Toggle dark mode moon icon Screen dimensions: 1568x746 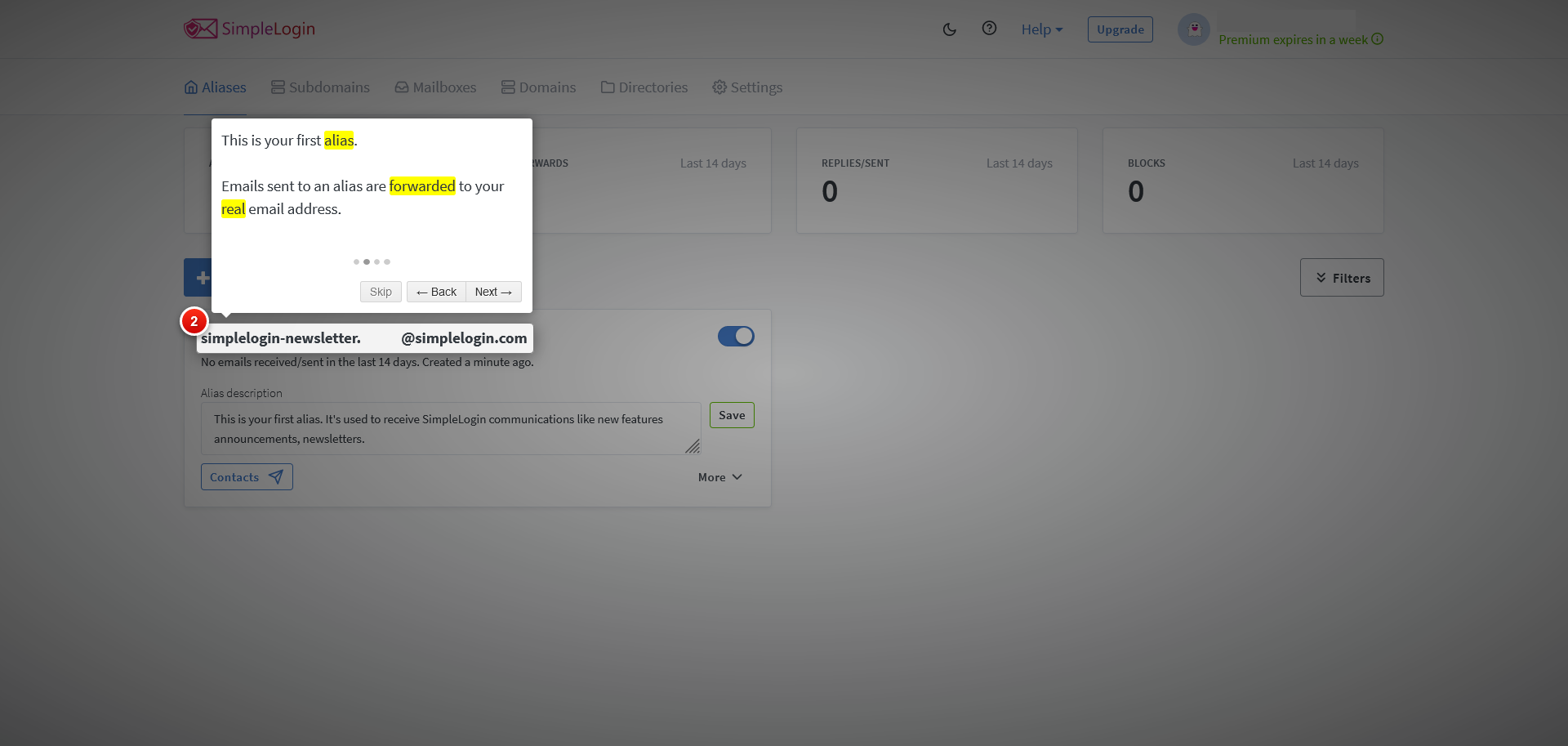949,29
